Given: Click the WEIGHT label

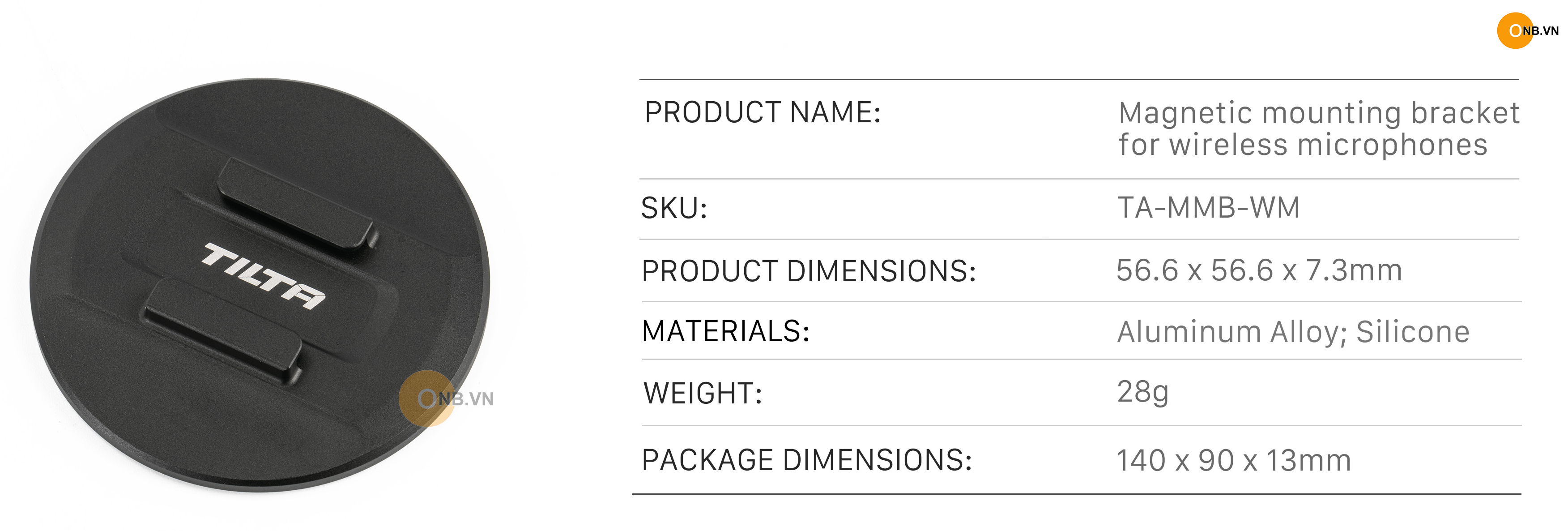Looking at the screenshot, I should click(703, 393).
